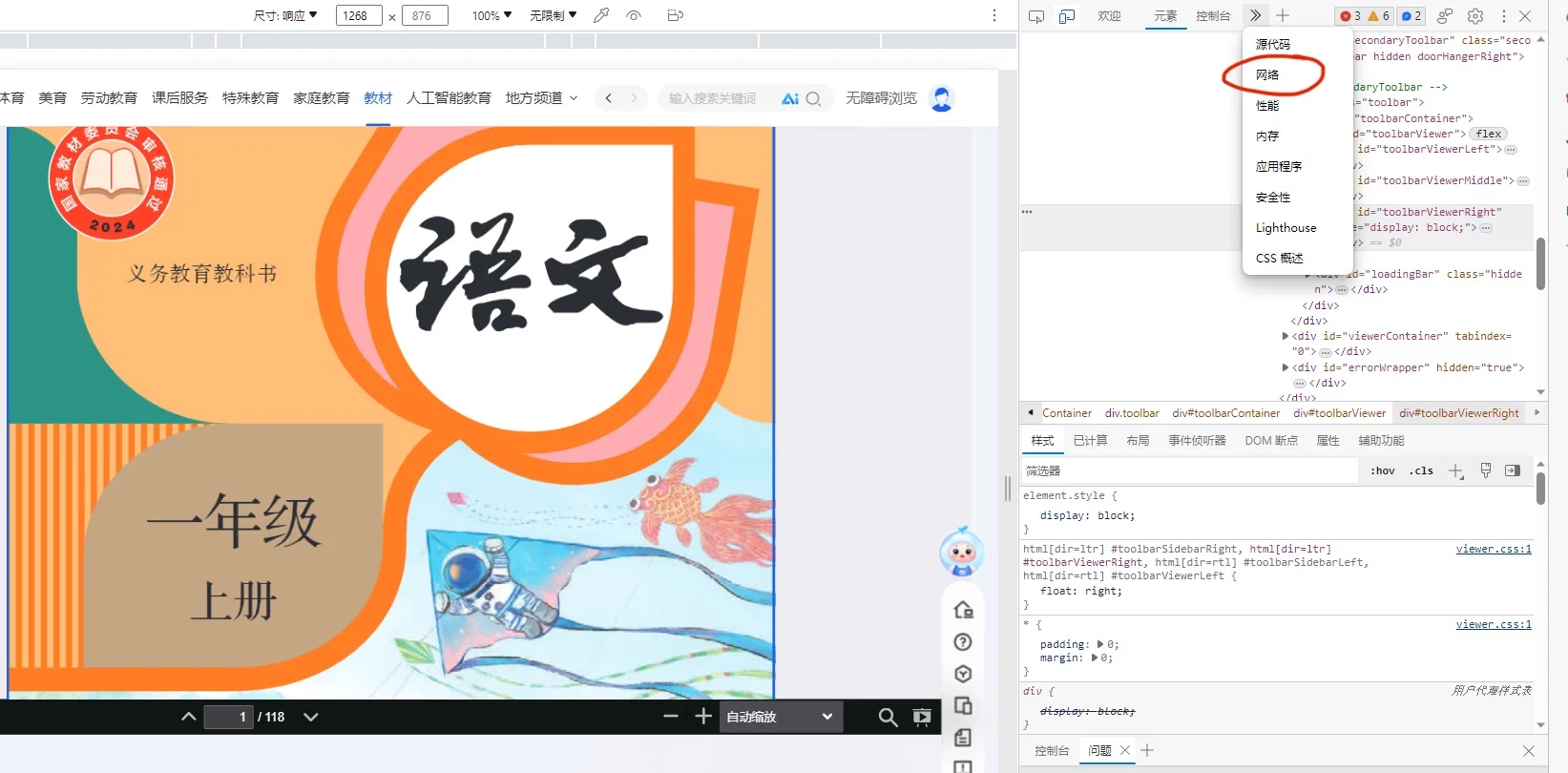Open 家庭教育 navigation link
The image size is (1568, 773).
pyautogui.click(x=321, y=98)
